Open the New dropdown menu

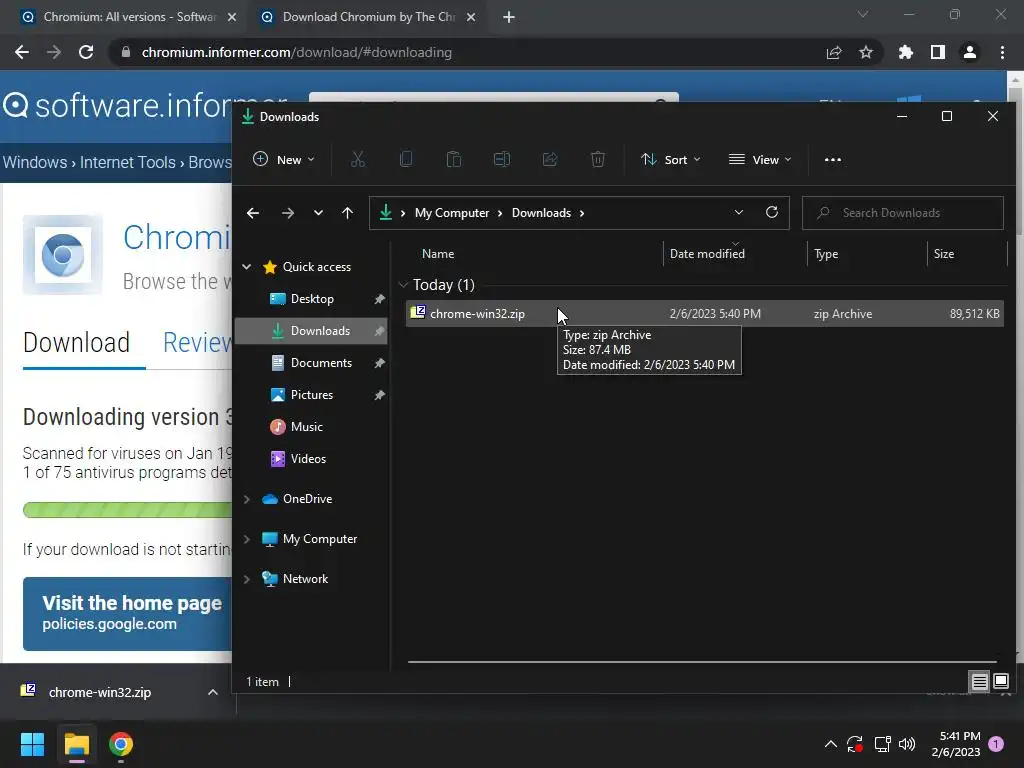point(283,159)
